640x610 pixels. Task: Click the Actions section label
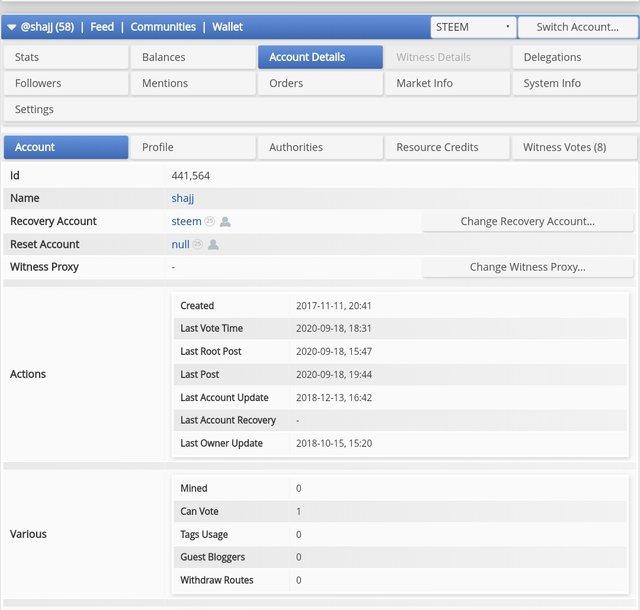coord(28,374)
